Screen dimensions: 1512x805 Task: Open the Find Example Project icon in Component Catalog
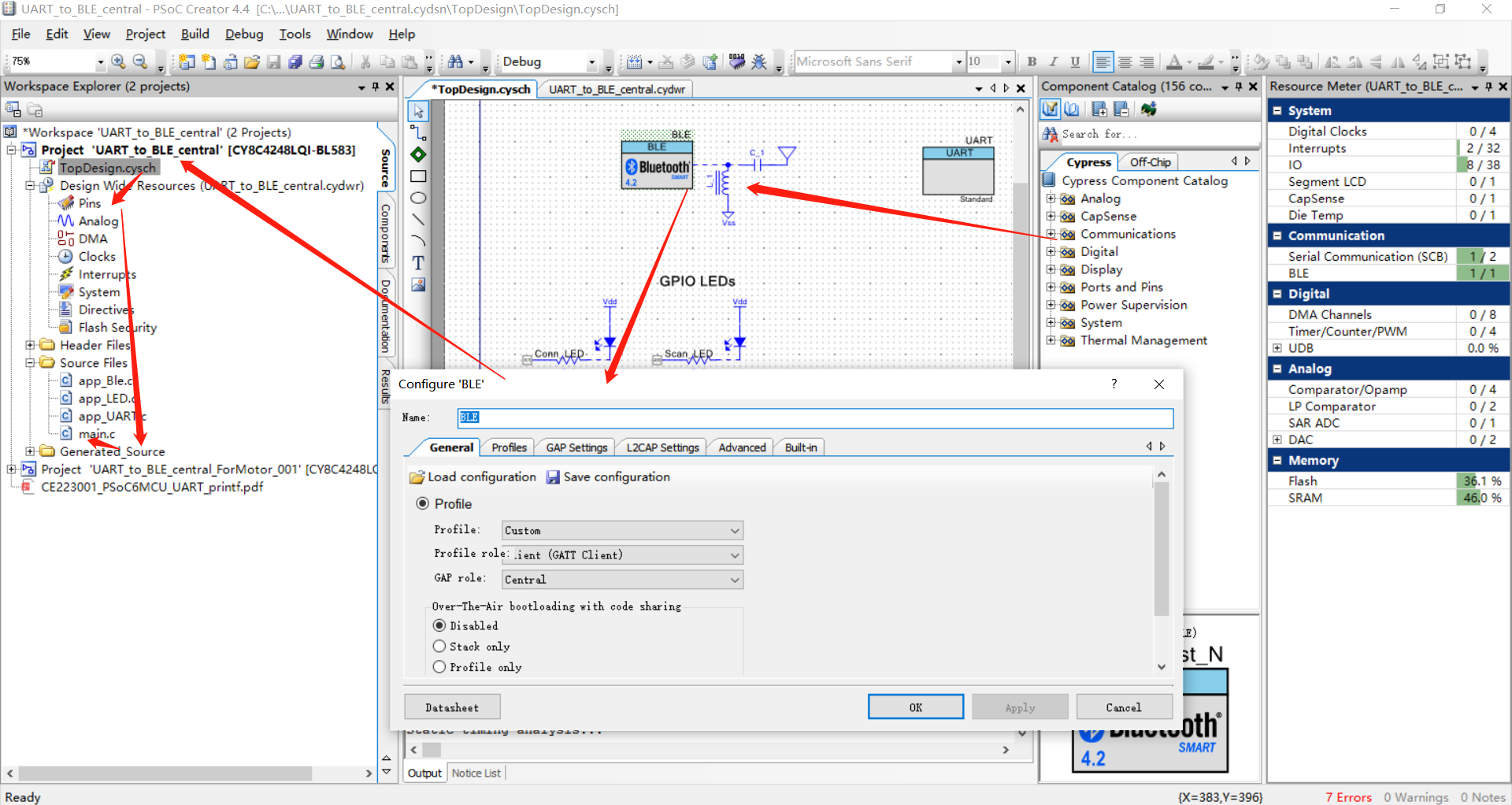[1149, 109]
